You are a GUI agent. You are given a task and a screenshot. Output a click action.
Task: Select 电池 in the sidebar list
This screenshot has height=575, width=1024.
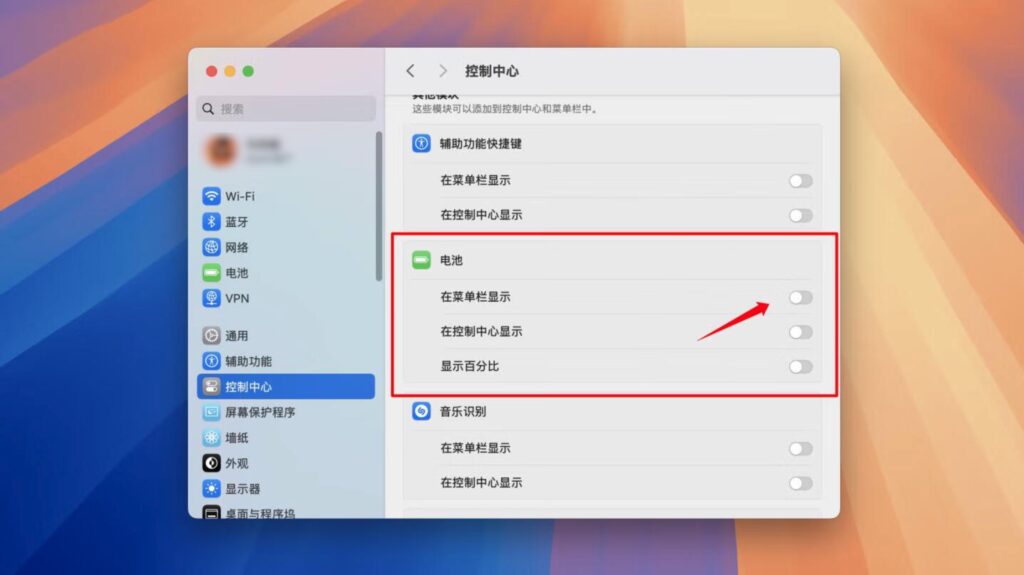[x=286, y=272]
